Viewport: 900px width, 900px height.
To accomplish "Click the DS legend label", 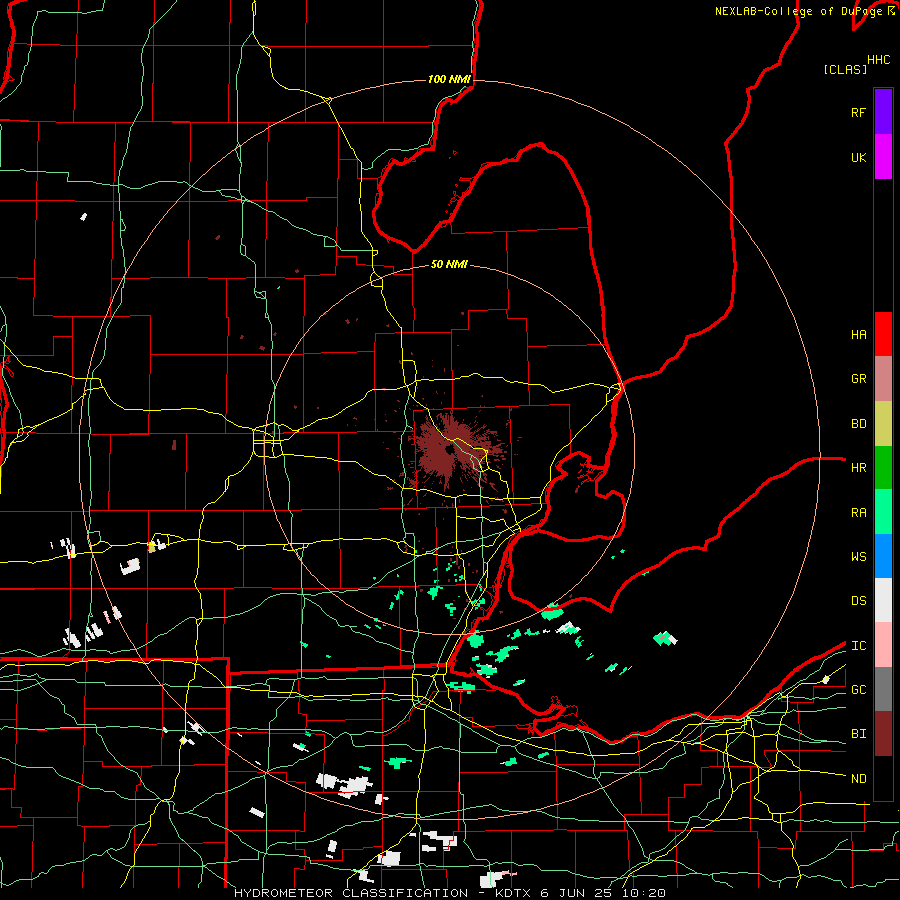I will click(858, 601).
